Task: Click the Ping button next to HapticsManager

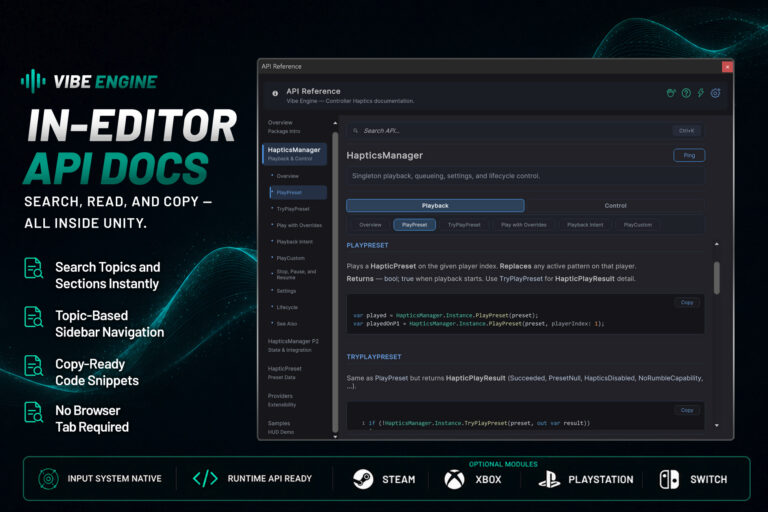Action: (689, 155)
